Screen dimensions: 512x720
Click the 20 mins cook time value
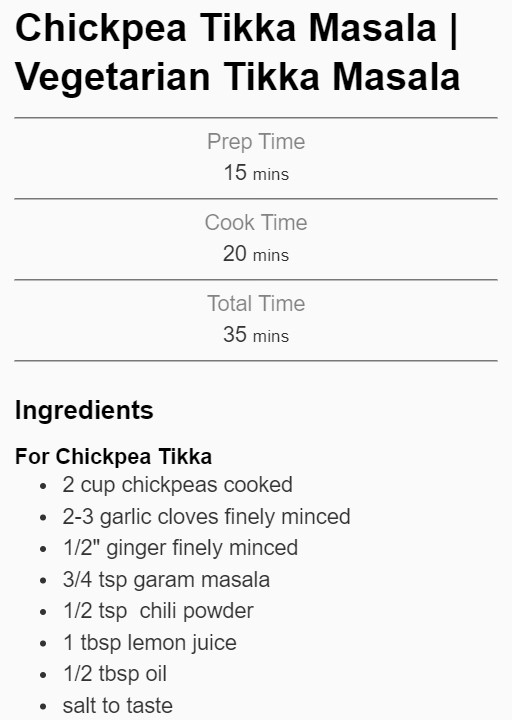coord(256,254)
